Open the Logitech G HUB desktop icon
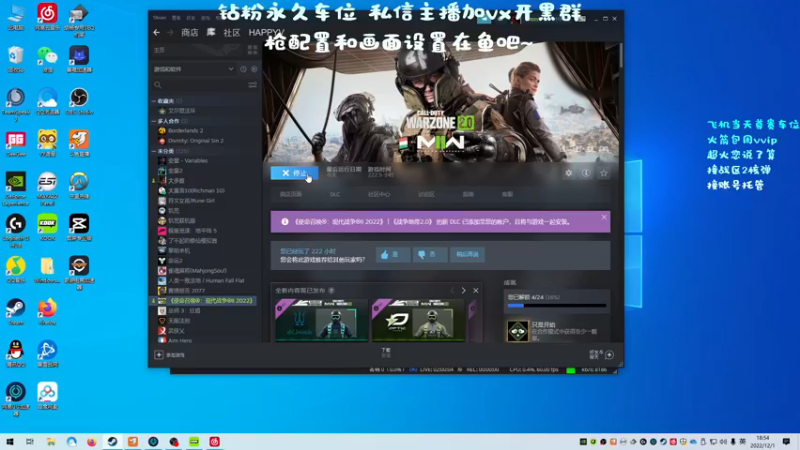Screen dimensions: 800x450 tap(16, 231)
